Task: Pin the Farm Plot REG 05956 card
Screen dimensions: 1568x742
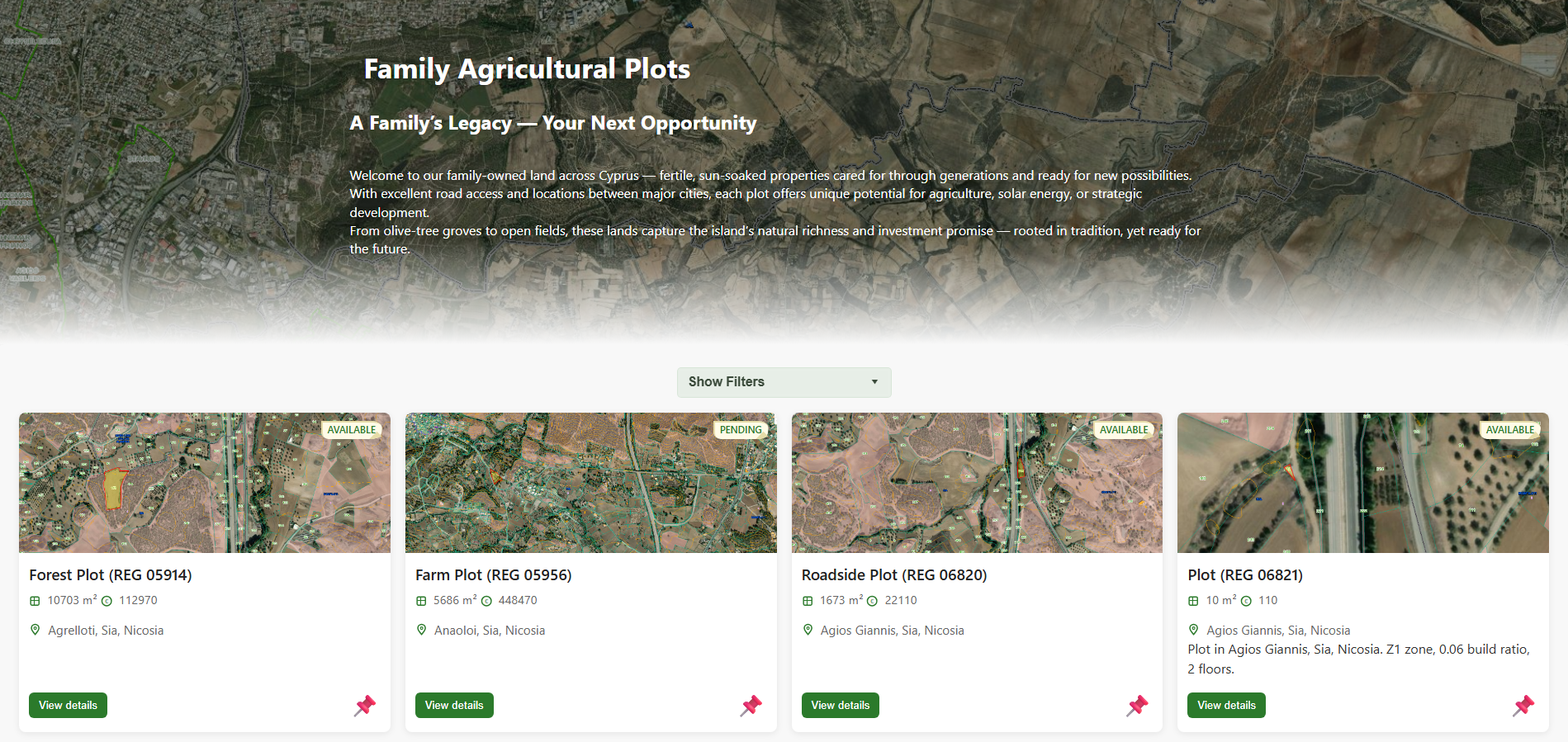Action: pos(751,706)
